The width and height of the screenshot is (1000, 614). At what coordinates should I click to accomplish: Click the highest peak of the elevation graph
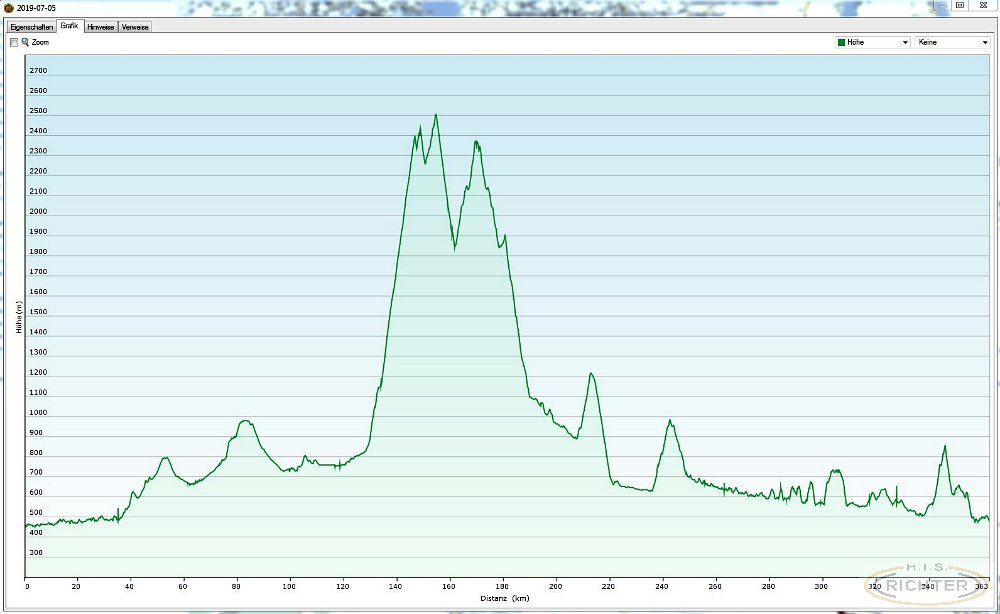click(435, 115)
